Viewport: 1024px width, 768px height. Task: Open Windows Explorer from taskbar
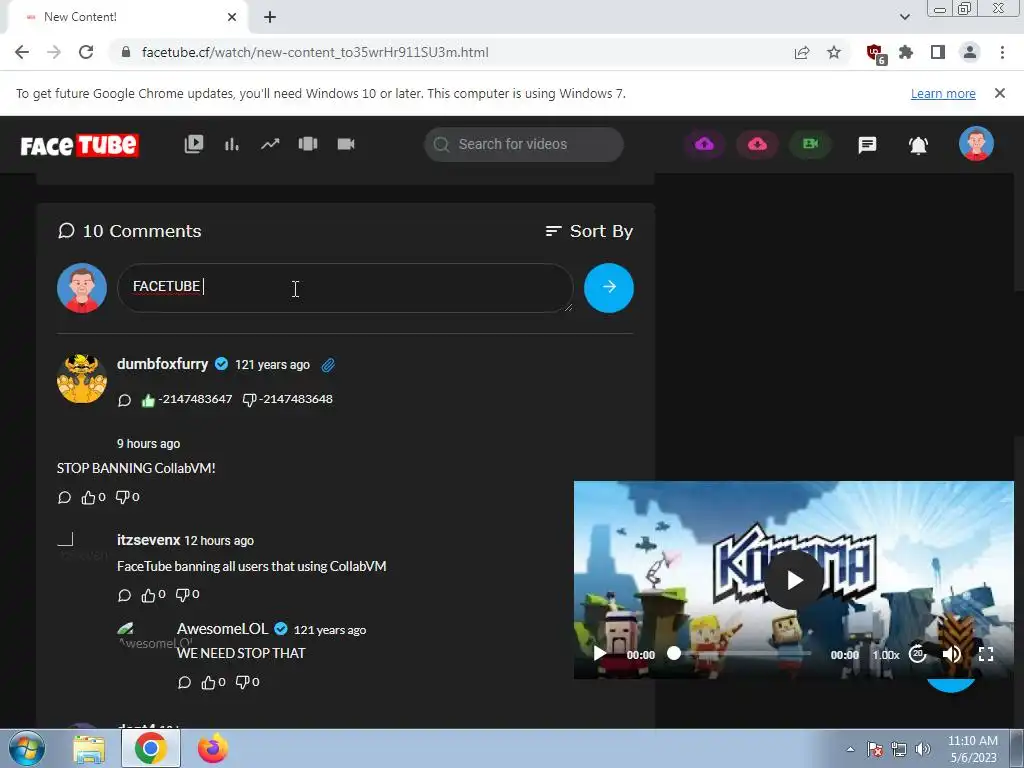pos(89,749)
